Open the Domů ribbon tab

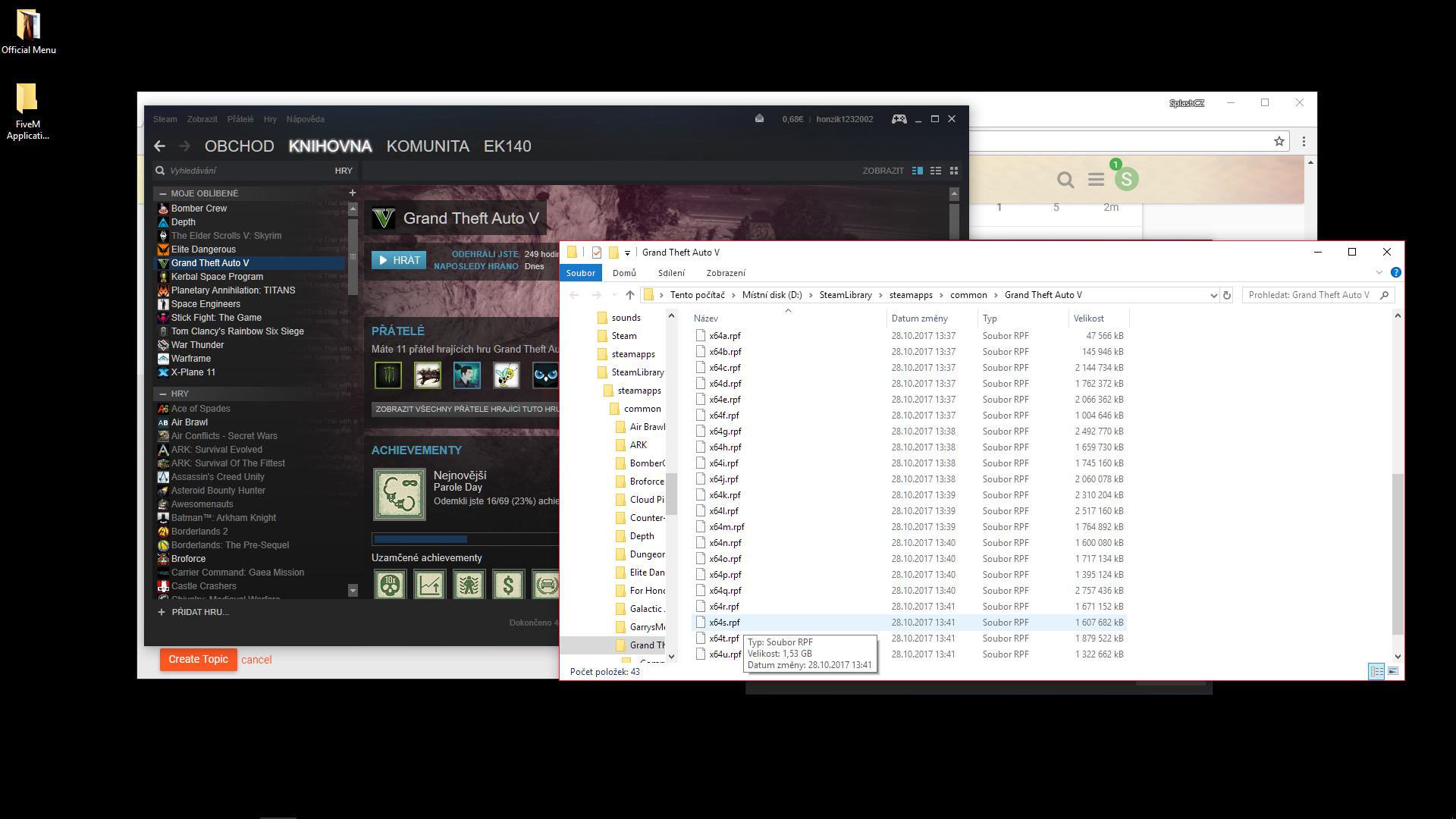pyautogui.click(x=625, y=273)
